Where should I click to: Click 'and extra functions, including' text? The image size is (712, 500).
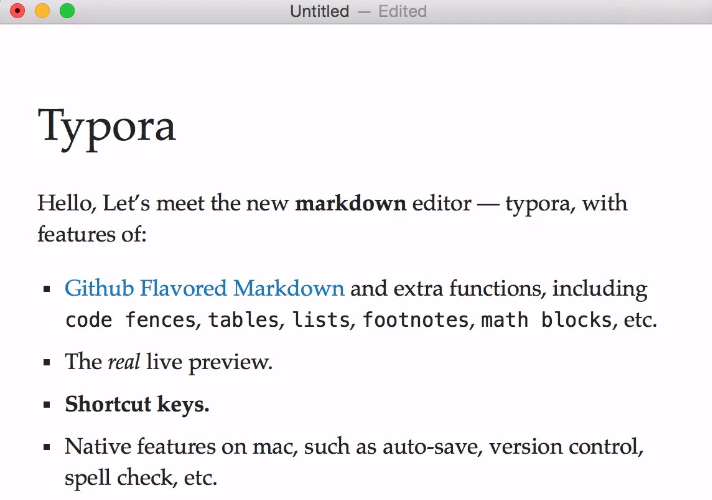point(499,288)
